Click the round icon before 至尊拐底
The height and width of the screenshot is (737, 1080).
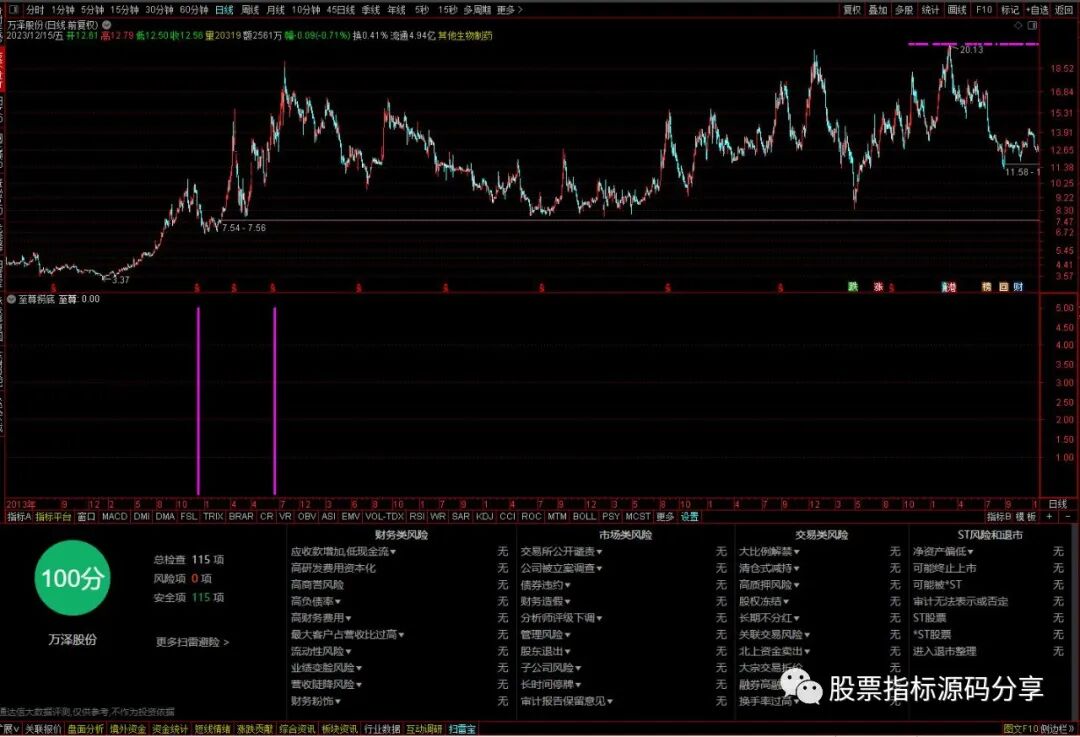[x=11, y=299]
